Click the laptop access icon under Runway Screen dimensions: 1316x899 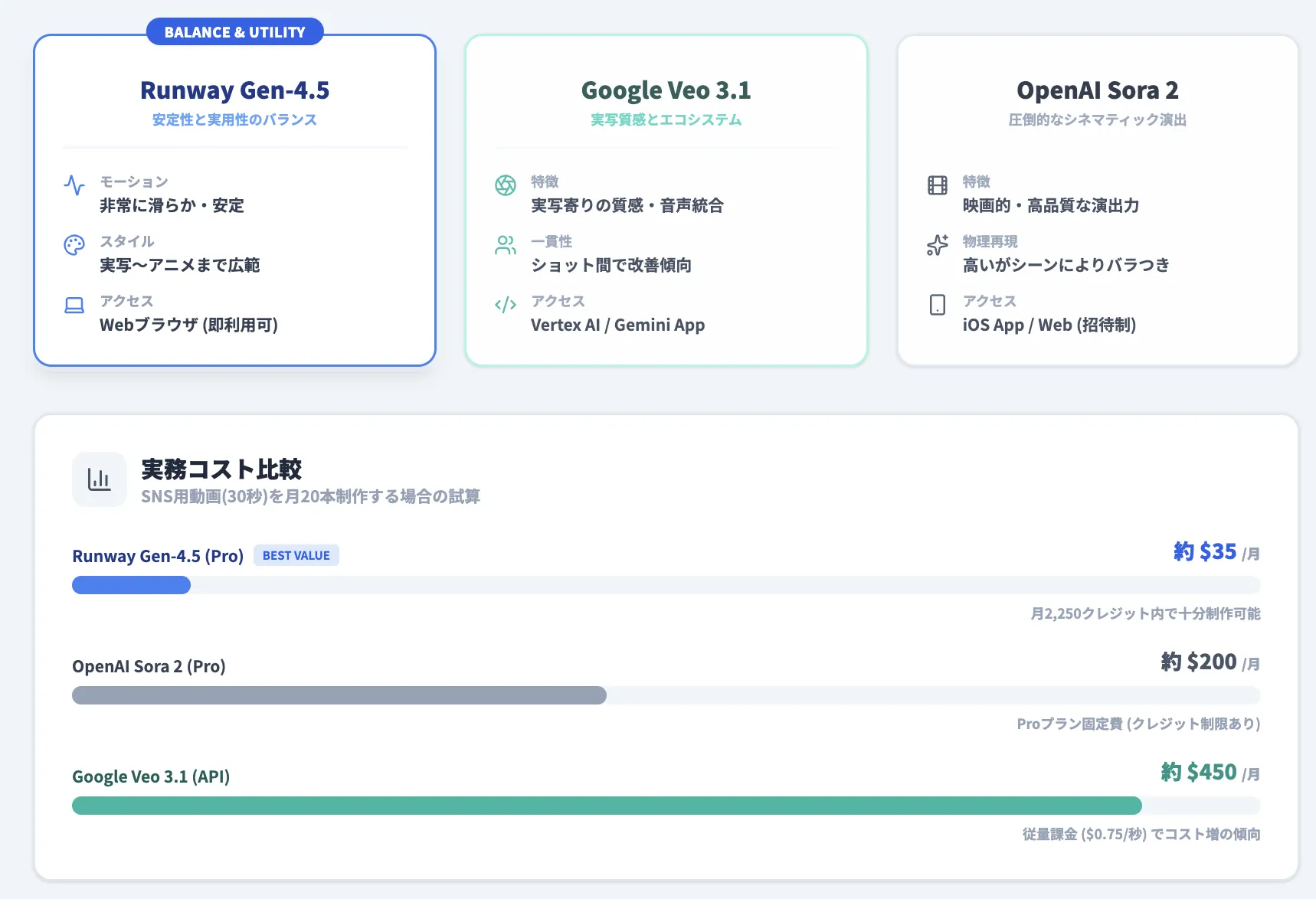74,305
